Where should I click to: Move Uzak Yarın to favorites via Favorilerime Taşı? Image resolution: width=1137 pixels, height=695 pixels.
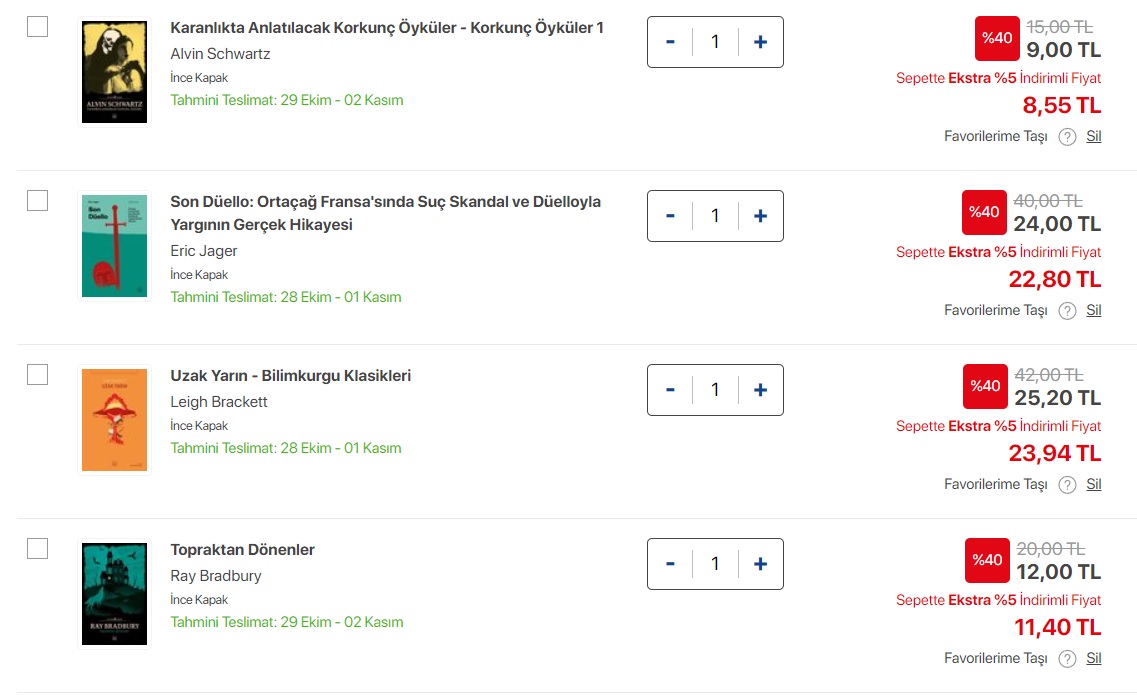tap(995, 484)
